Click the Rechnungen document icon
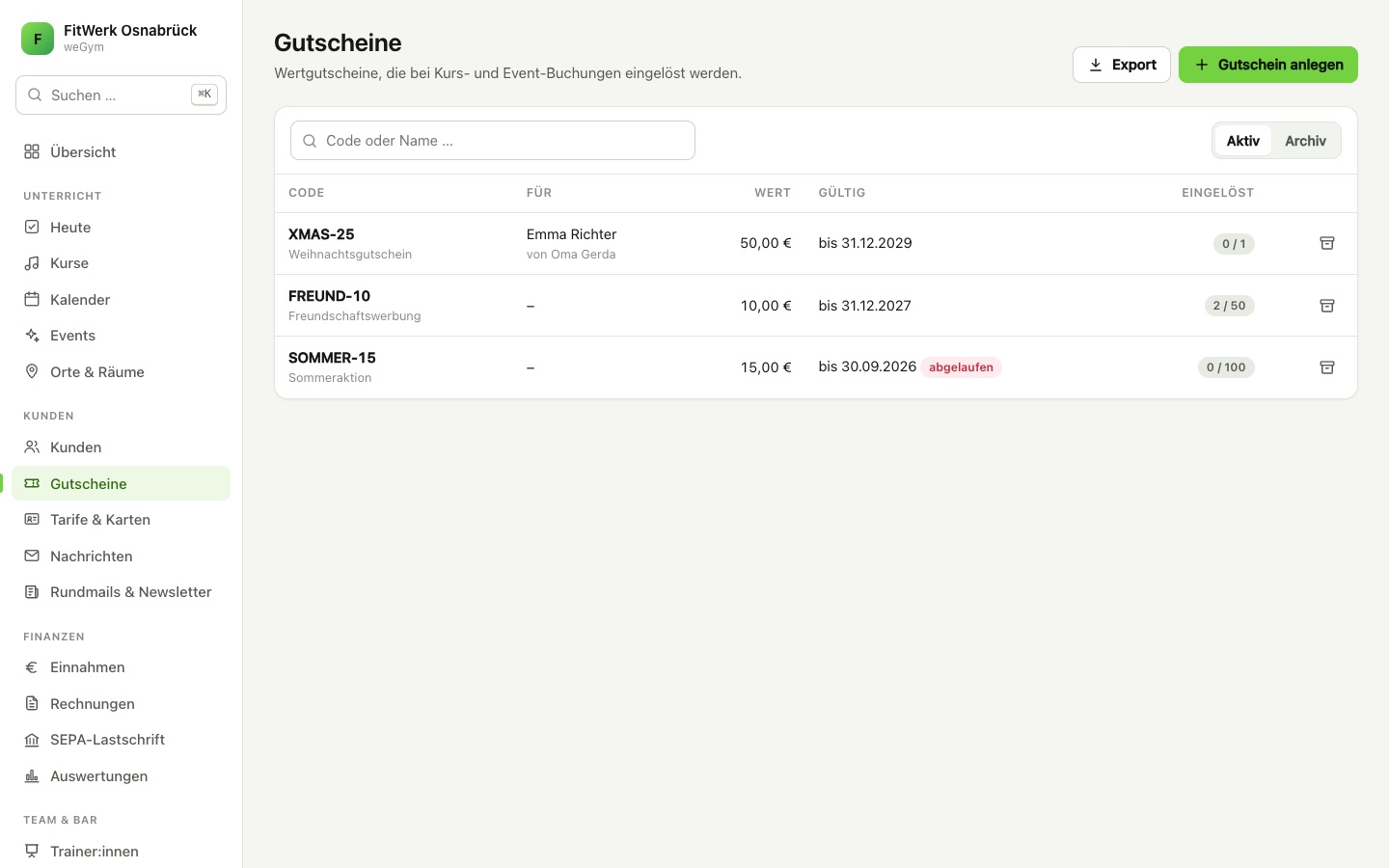Image resolution: width=1389 pixels, height=868 pixels. tap(32, 704)
